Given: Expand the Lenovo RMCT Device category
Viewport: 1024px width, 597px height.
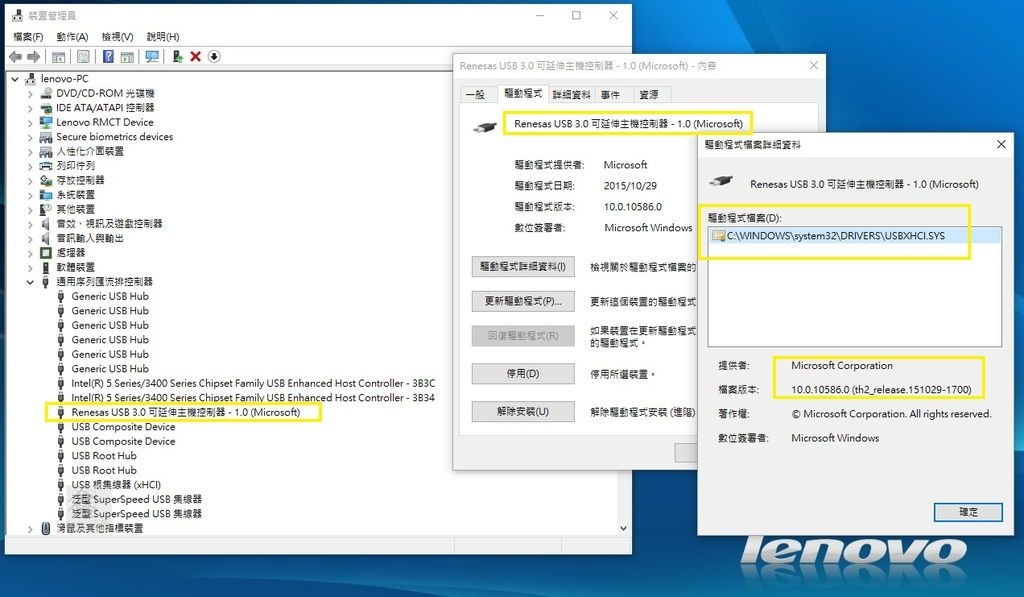Looking at the screenshot, I should [30, 123].
